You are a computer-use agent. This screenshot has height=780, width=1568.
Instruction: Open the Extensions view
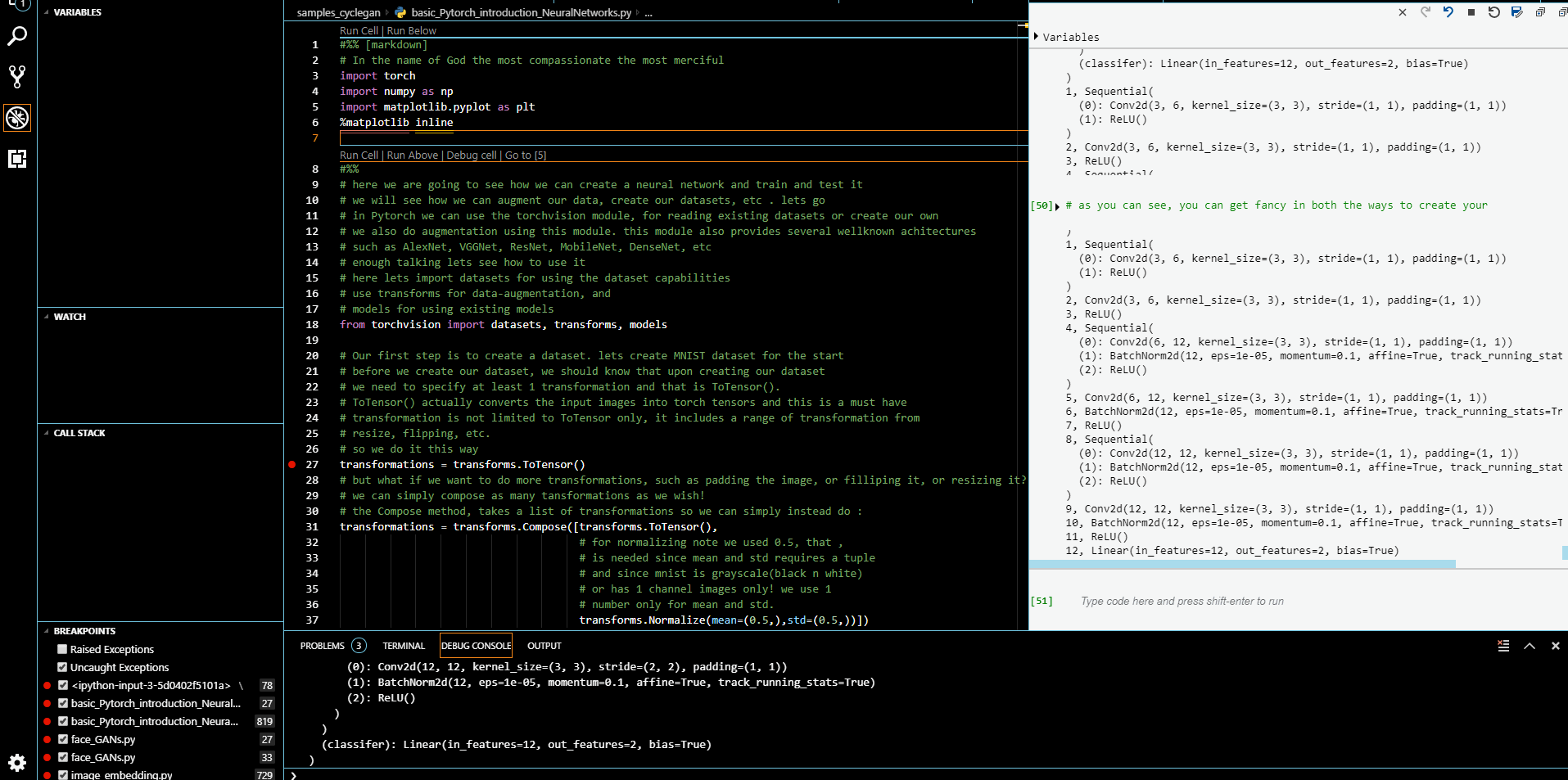coord(17,159)
